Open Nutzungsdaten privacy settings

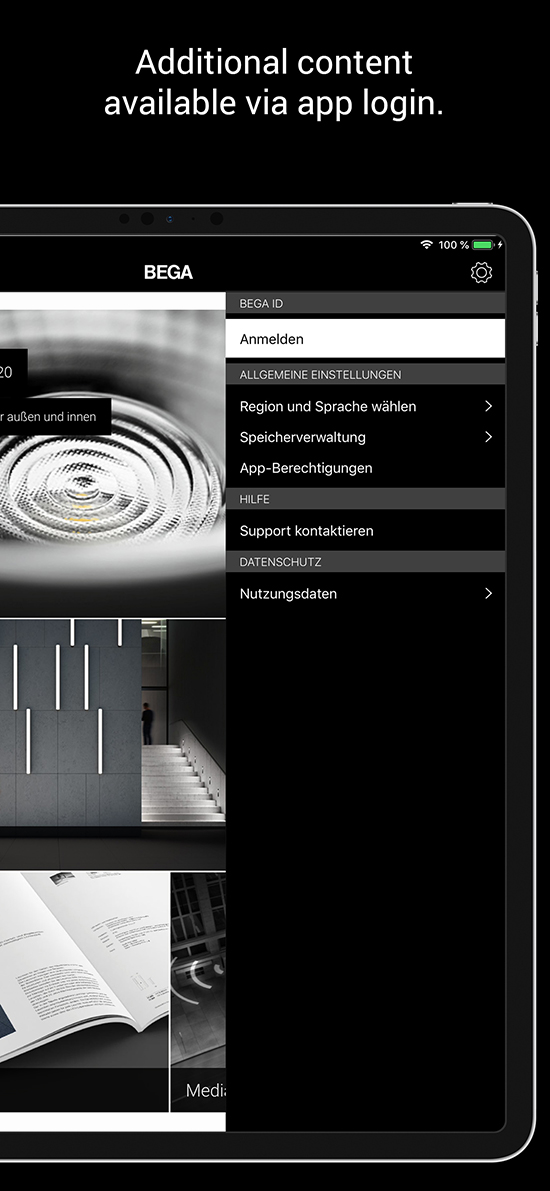point(365,593)
